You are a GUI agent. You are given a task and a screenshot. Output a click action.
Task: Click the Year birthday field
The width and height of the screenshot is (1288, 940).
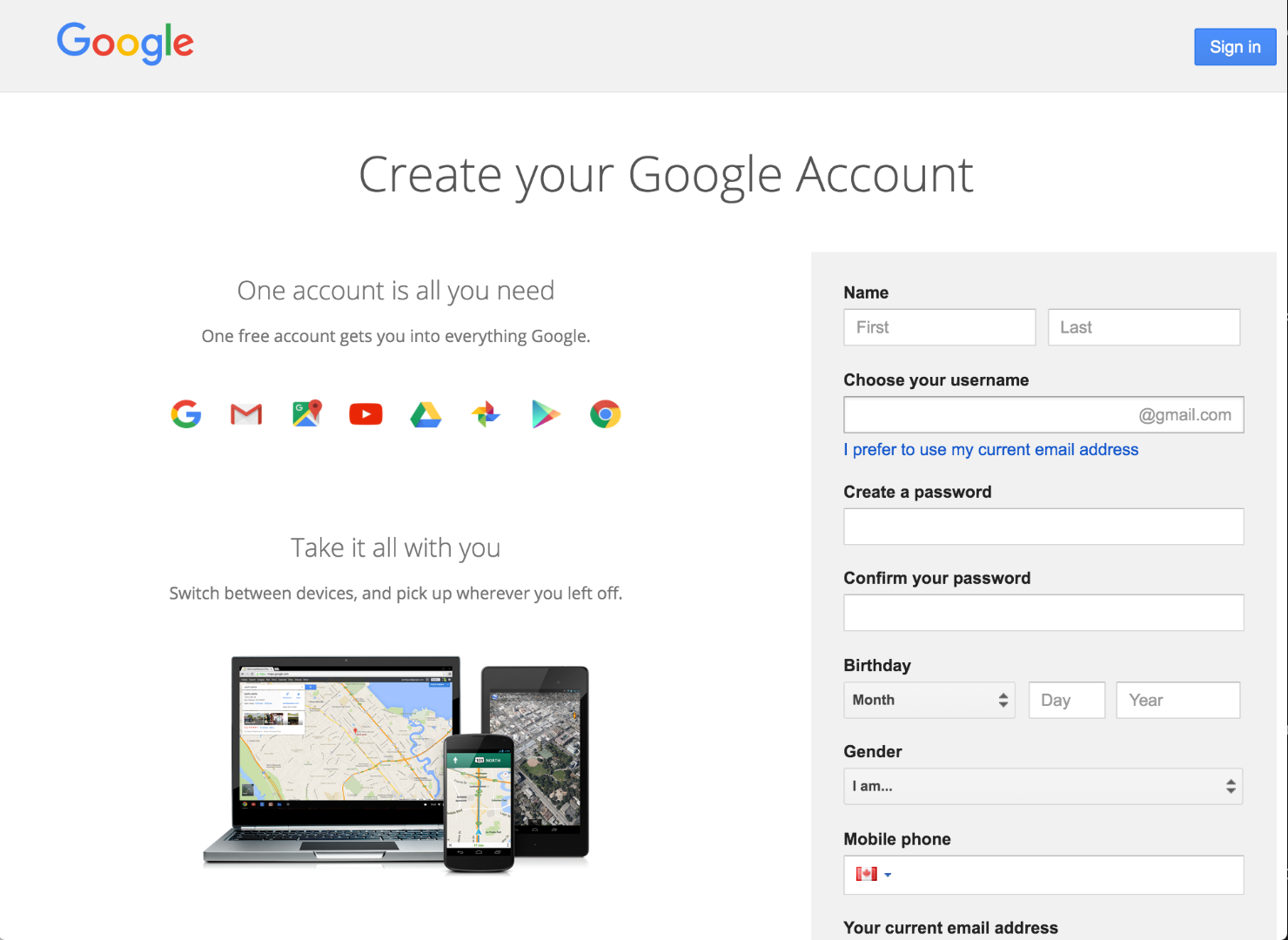[x=1177, y=700]
